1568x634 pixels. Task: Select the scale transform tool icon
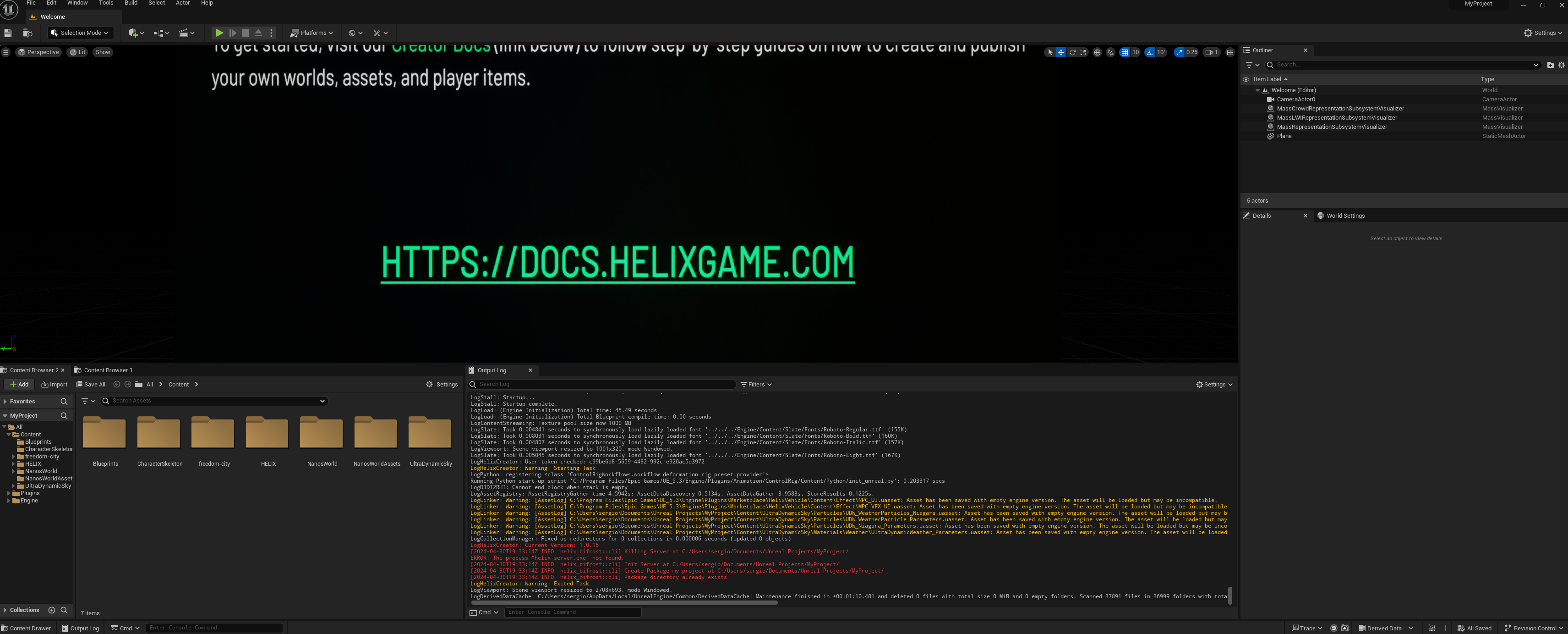pos(1083,52)
